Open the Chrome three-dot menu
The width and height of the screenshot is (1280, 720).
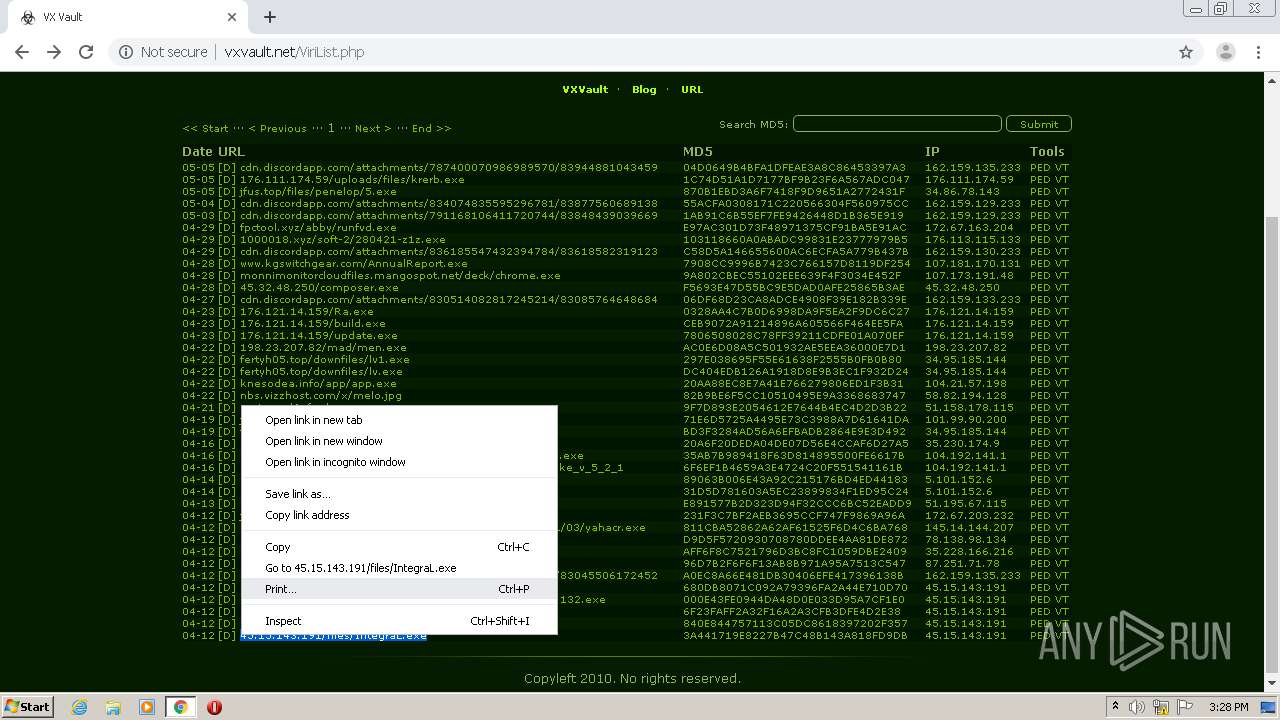[1257, 52]
